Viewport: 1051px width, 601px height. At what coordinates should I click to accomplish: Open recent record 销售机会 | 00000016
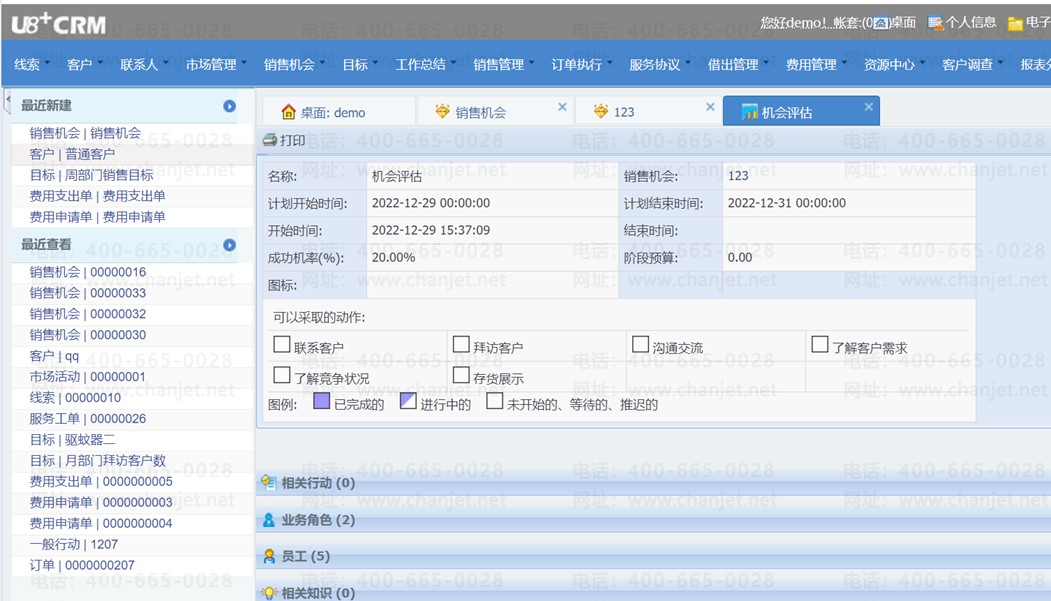pos(88,272)
